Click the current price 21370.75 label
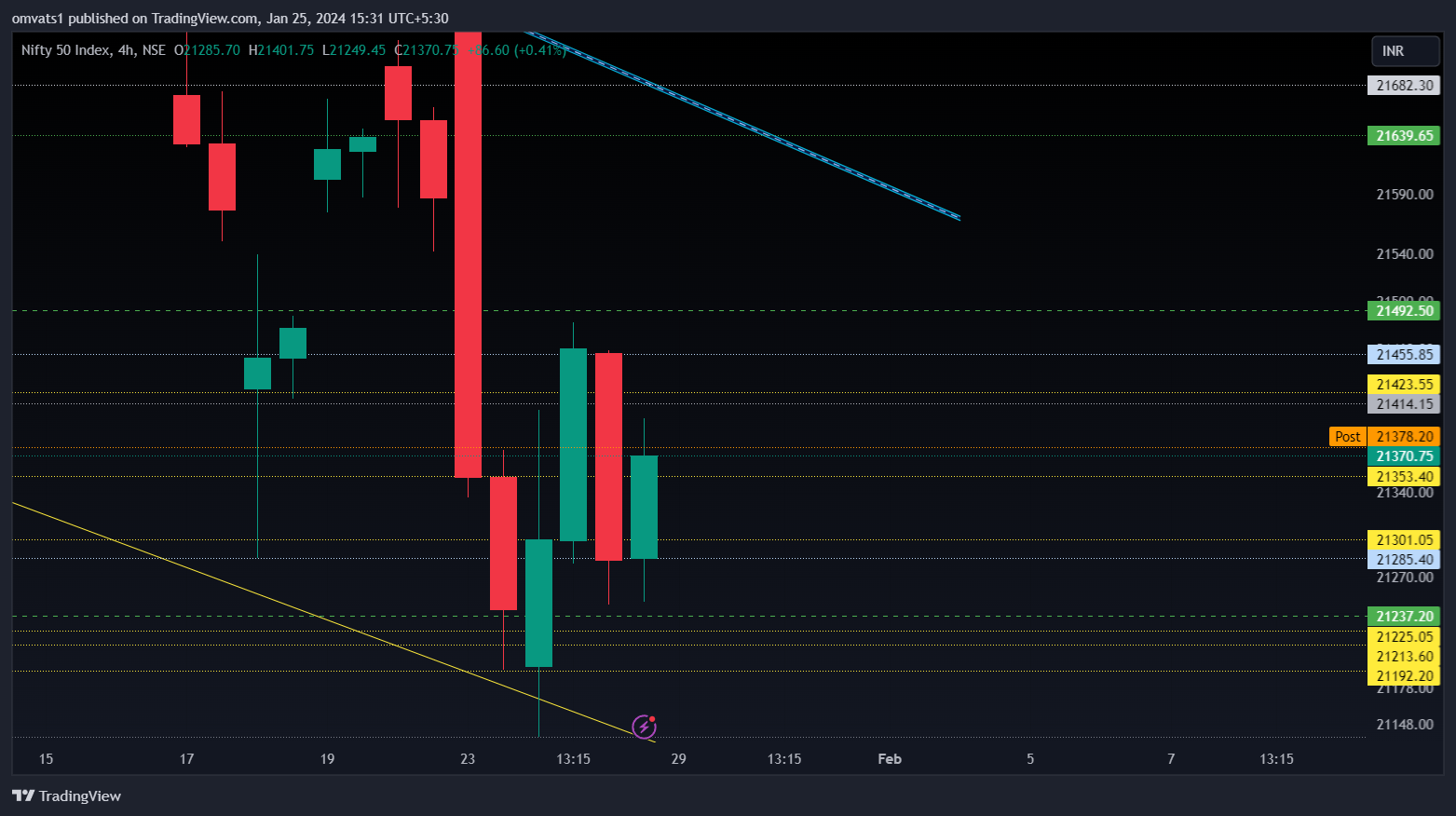The width and height of the screenshot is (1456, 816). 1404,456
